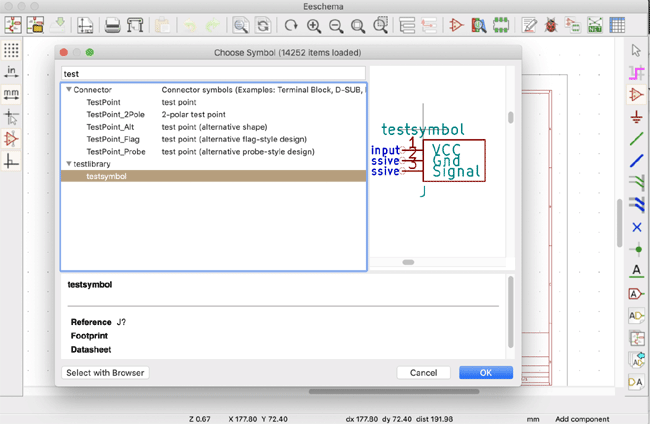Viewport: 650px width, 424px height.
Task: Select the wire-to-bus entry tool
Action: click(636, 183)
